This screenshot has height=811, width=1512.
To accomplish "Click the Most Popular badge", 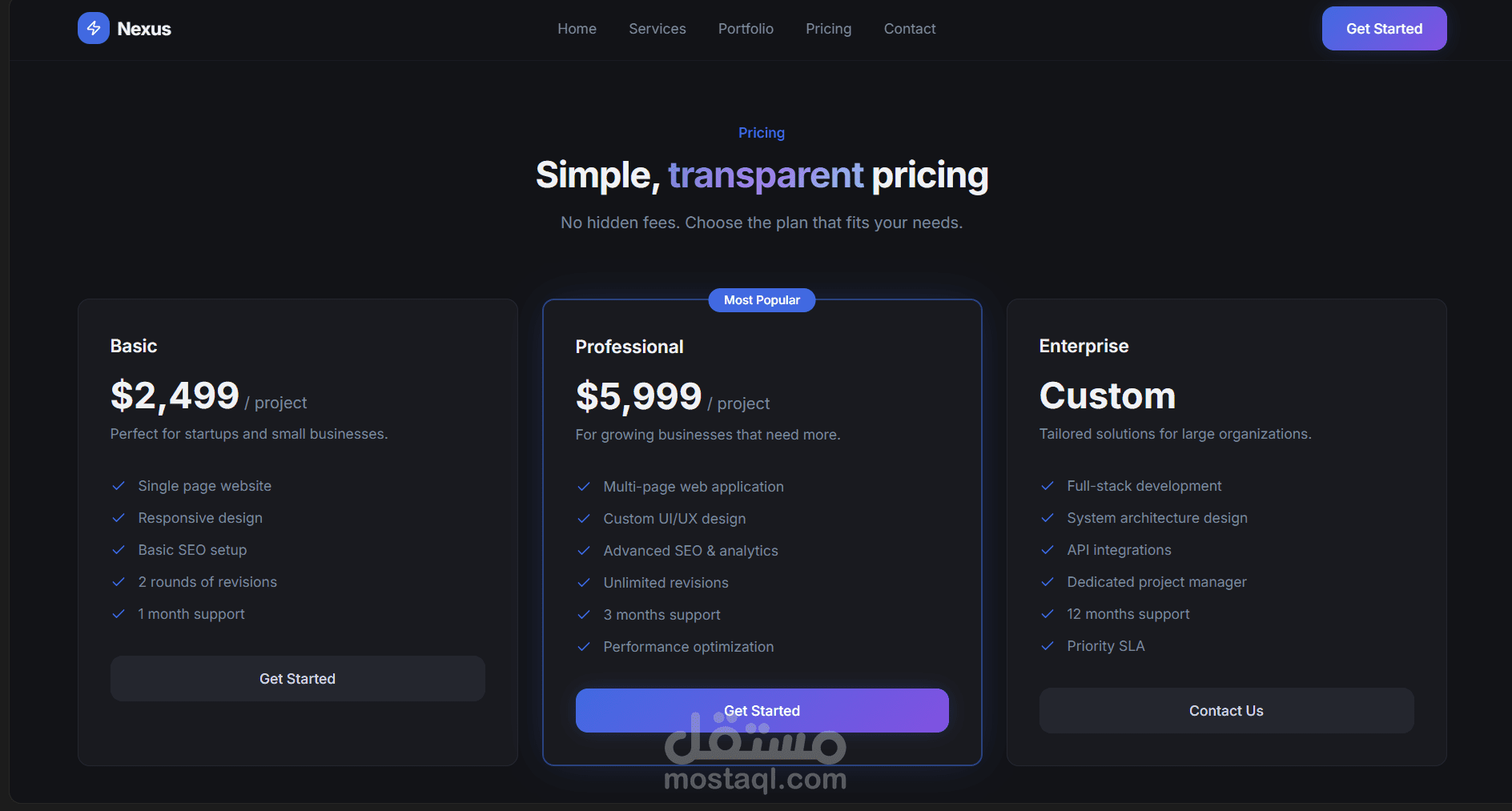I will point(762,300).
